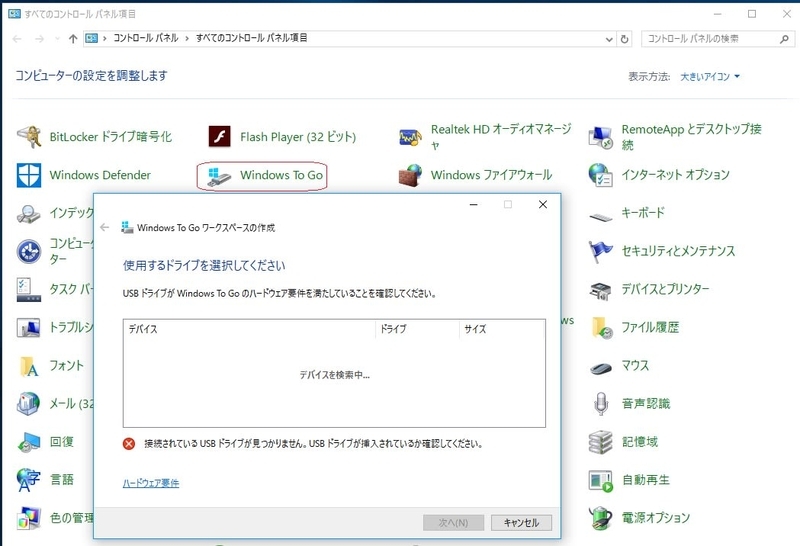Open Windows Defender shield icon
The image size is (800, 546).
29,175
